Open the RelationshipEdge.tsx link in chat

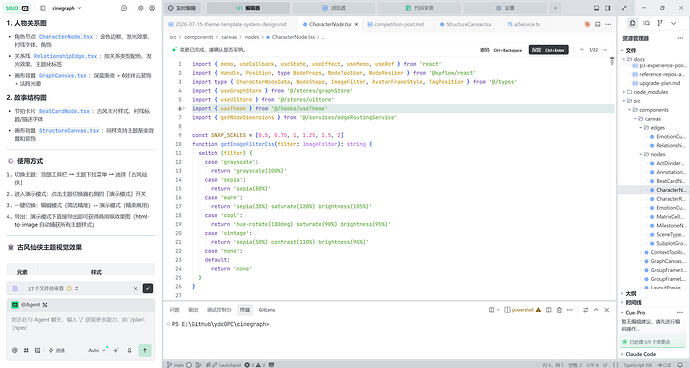[x=65, y=56]
